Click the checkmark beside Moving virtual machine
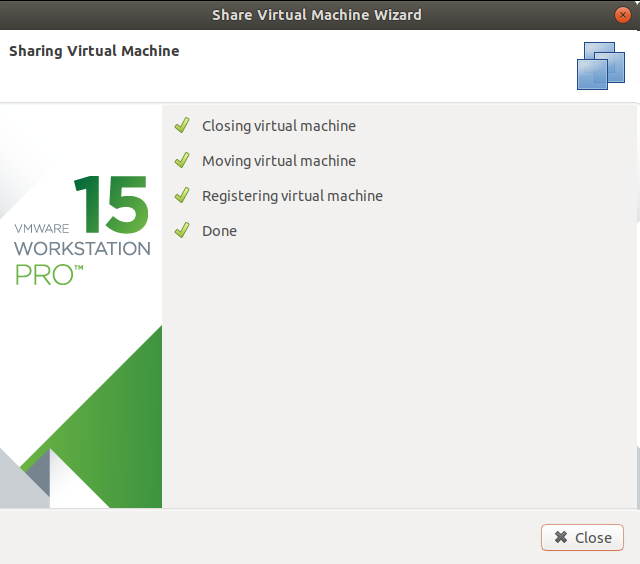The image size is (640, 564). tap(182, 160)
